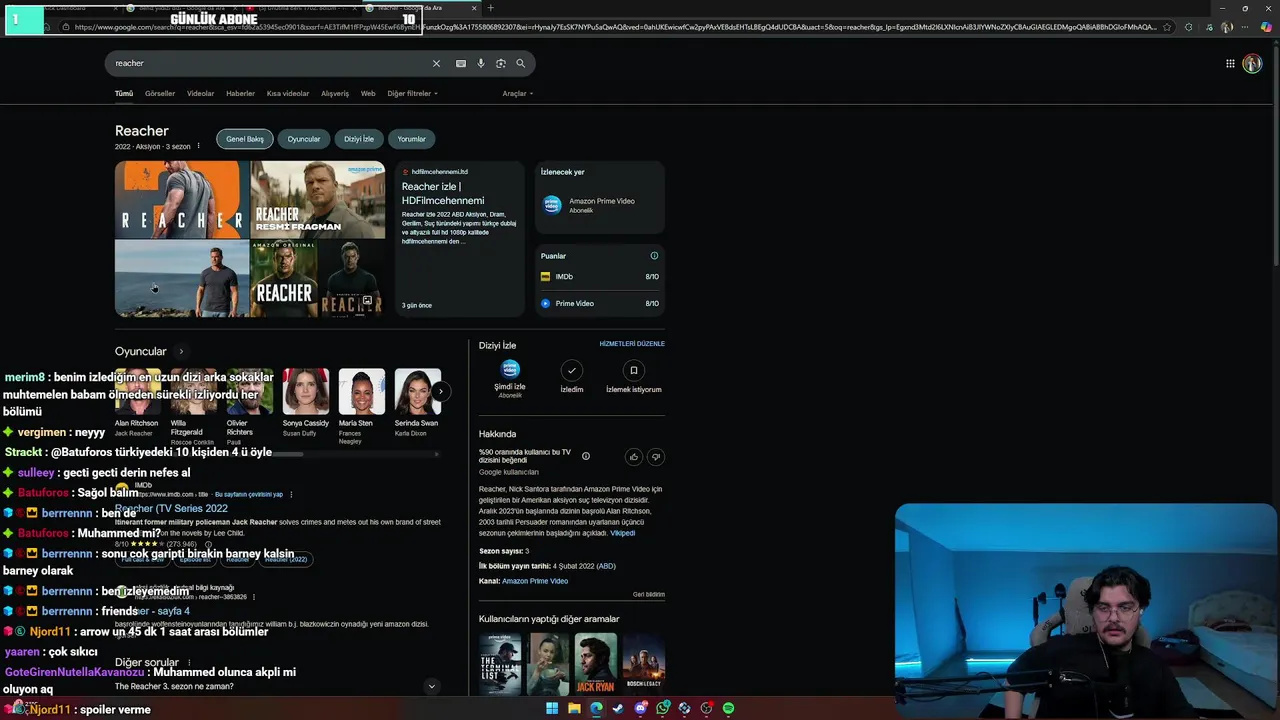Click the Oyuncular chip button
The height and width of the screenshot is (720, 1280).
pyautogui.click(x=304, y=139)
